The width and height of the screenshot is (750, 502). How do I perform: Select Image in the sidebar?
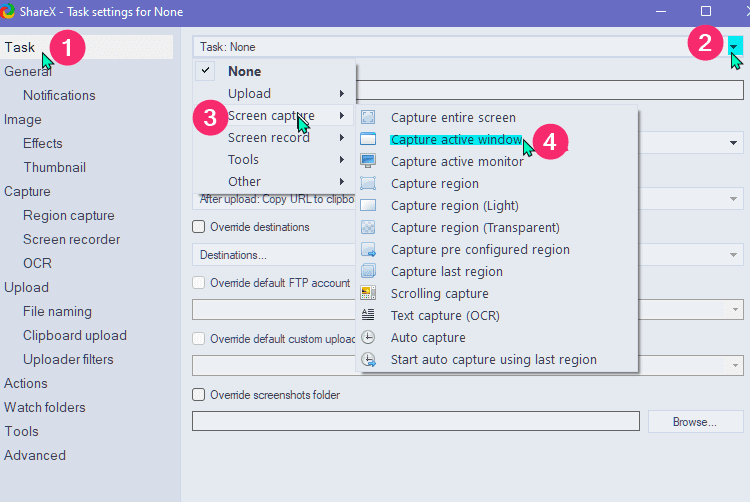coord(22,120)
